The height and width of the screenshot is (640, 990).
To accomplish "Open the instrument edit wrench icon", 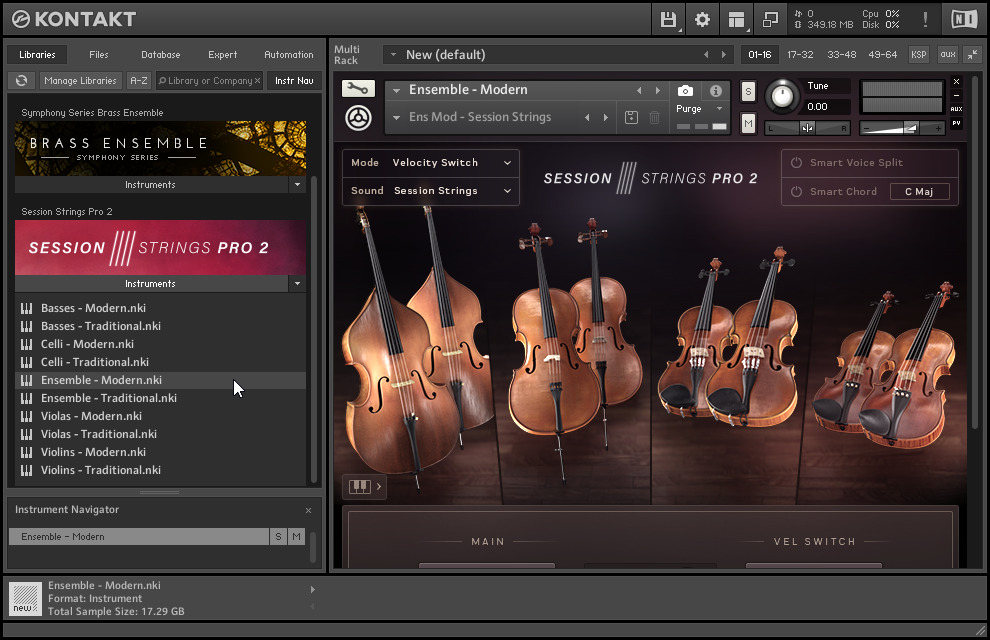I will tap(358, 89).
